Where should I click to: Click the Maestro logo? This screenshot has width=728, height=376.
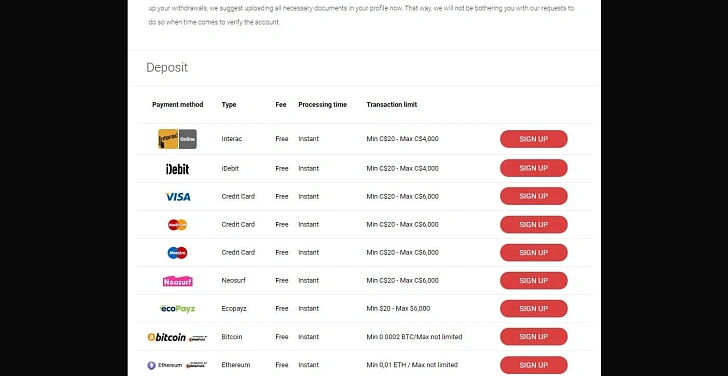pos(177,253)
